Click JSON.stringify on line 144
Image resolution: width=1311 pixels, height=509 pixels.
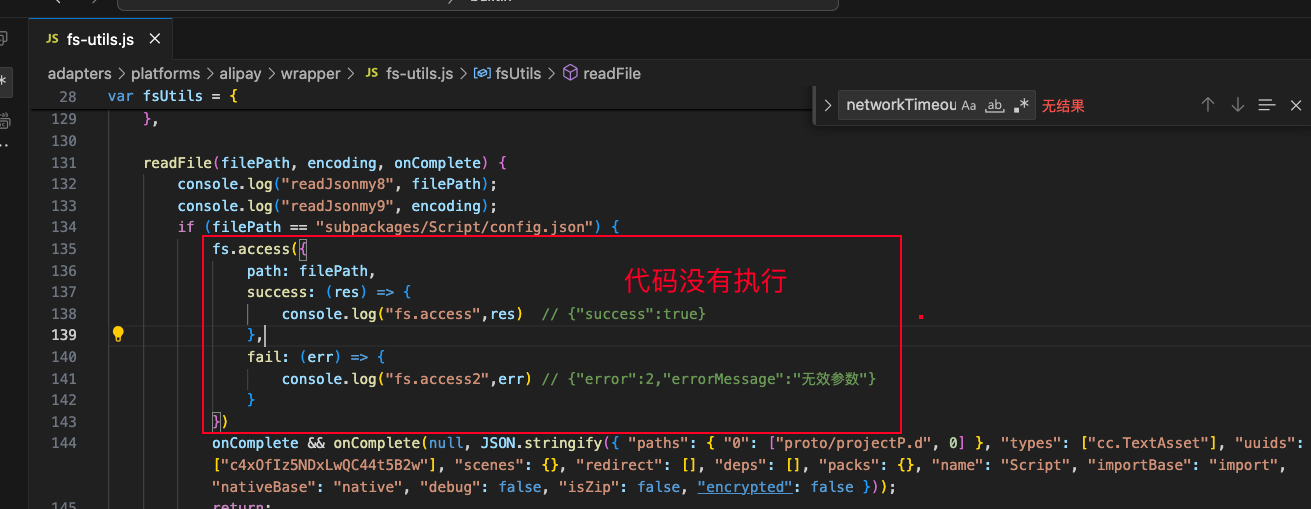[x=541, y=443]
